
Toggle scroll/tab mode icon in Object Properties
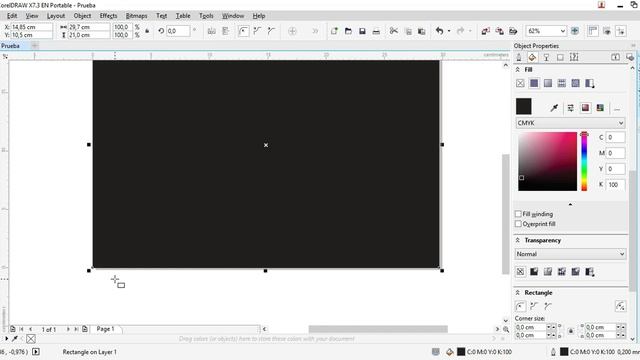click(x=615, y=57)
